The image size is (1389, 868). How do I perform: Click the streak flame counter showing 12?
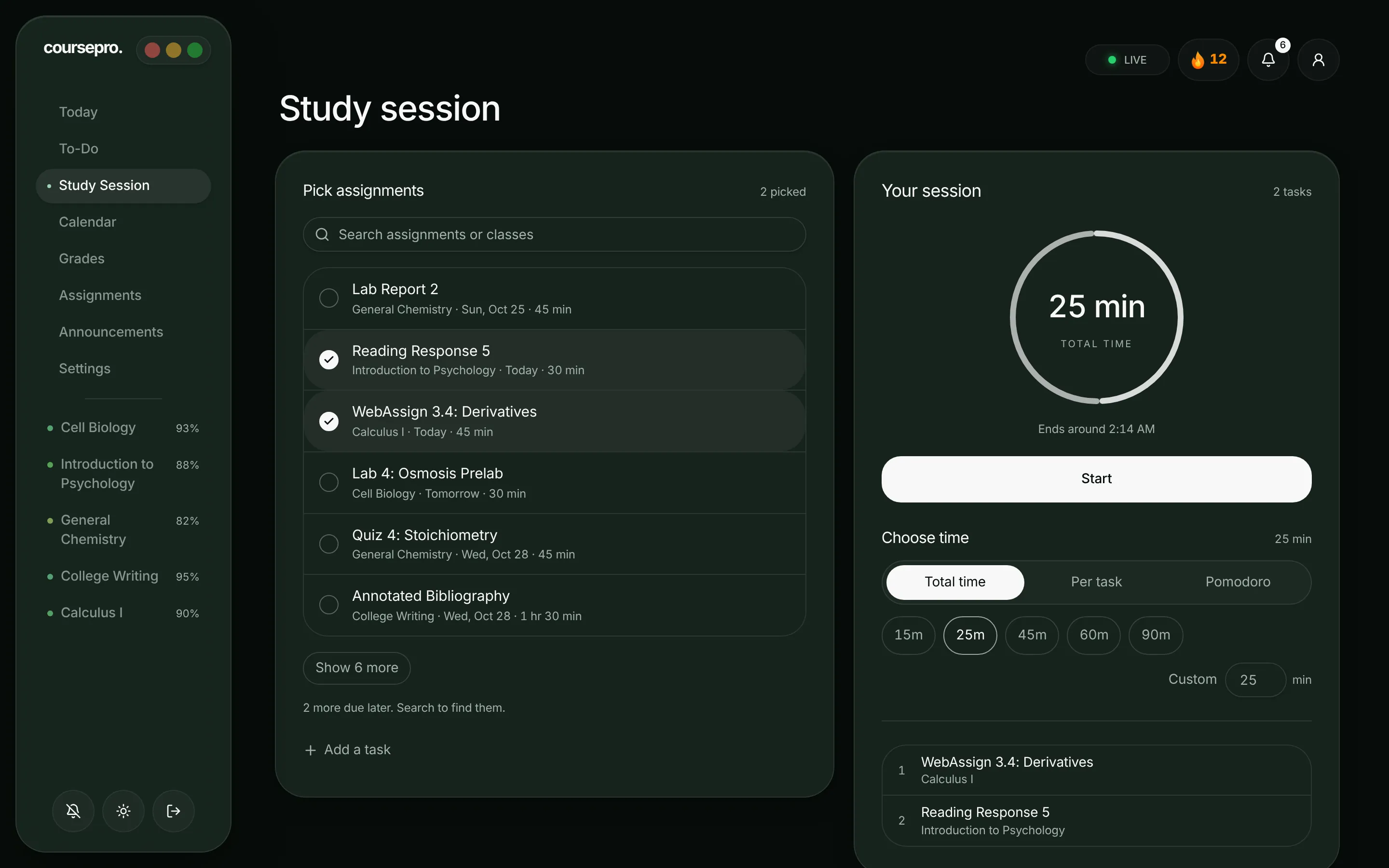click(x=1208, y=60)
